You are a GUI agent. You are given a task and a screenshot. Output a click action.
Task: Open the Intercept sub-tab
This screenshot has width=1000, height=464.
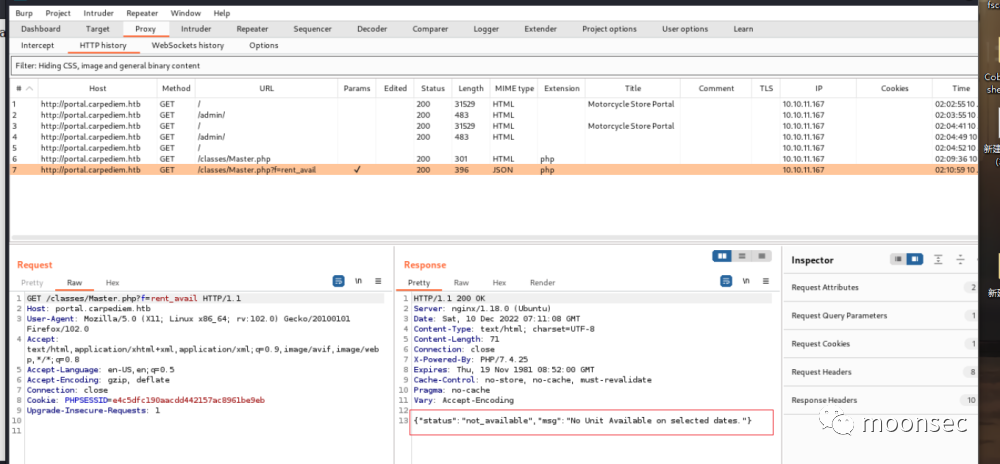tap(38, 45)
